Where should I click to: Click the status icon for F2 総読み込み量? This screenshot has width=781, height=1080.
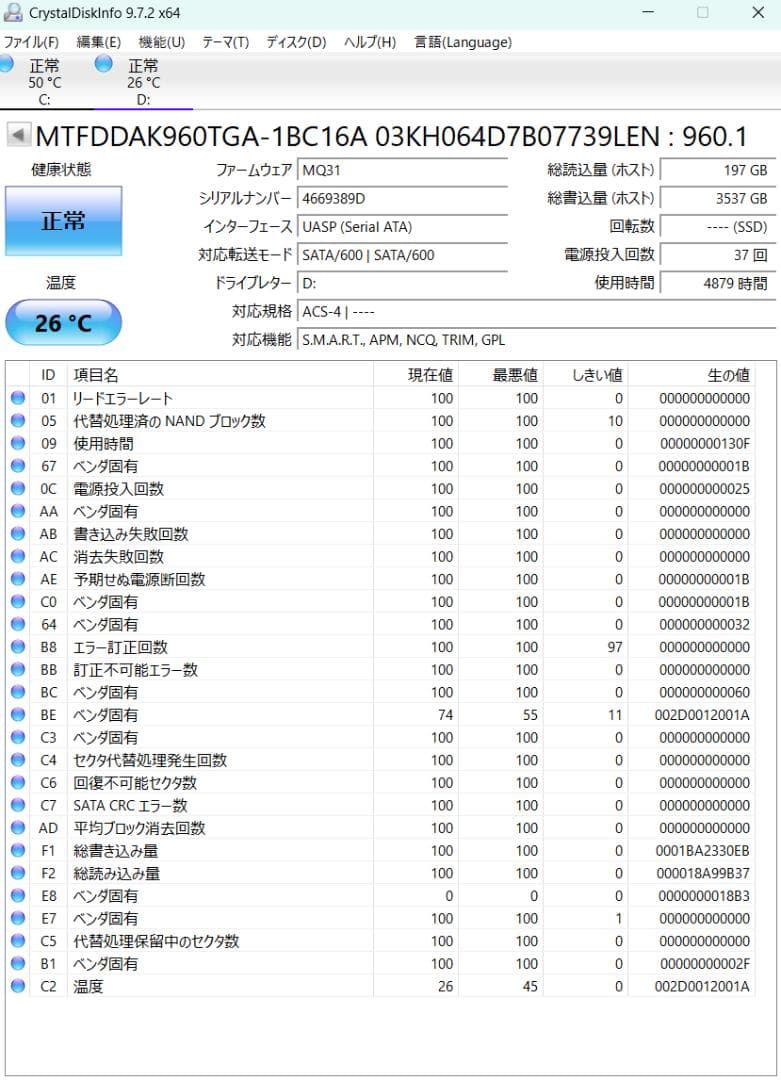18,873
